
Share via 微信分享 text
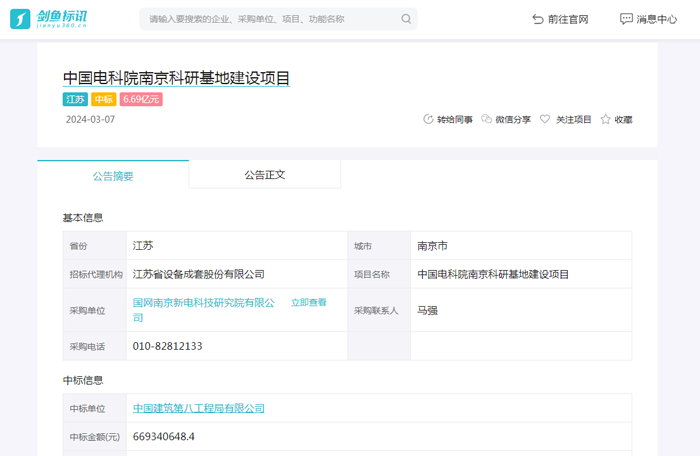pos(513,120)
